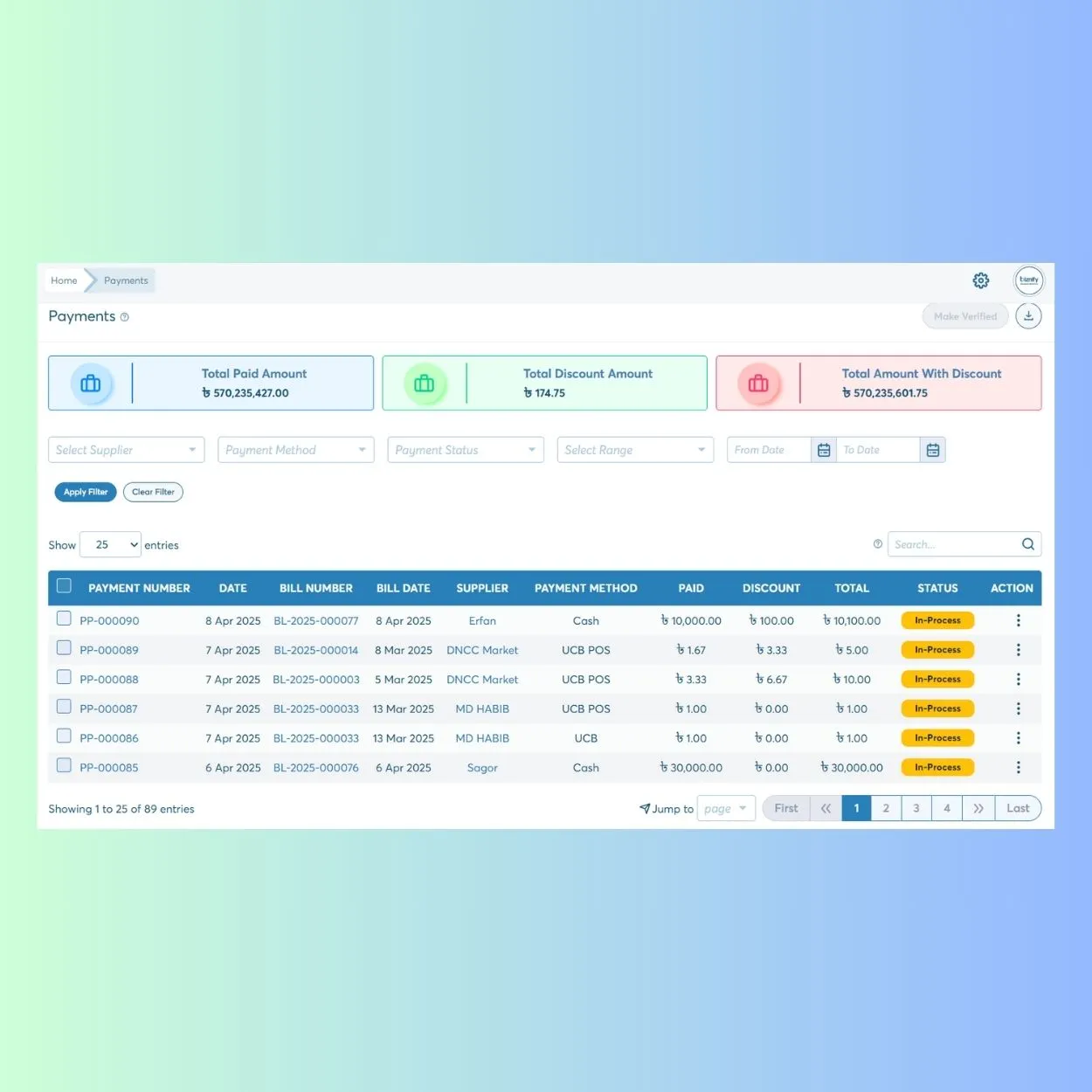The image size is (1092, 1092).
Task: Expand the Show entries count selector
Action: (x=109, y=543)
